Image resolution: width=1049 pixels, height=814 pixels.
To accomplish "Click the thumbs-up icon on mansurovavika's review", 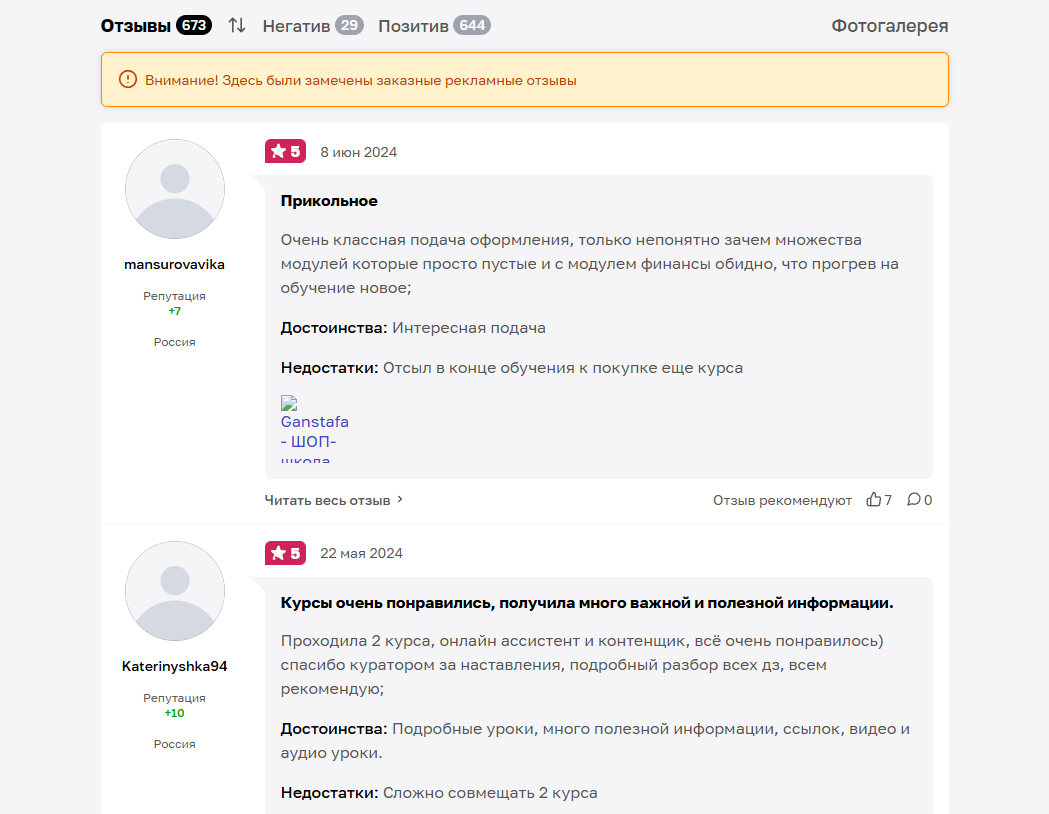I will 871,499.
